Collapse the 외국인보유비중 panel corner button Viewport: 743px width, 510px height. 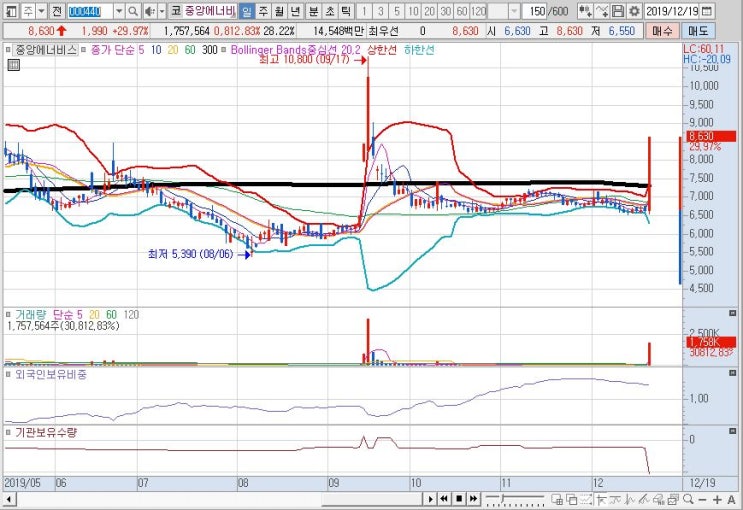(x=733, y=373)
